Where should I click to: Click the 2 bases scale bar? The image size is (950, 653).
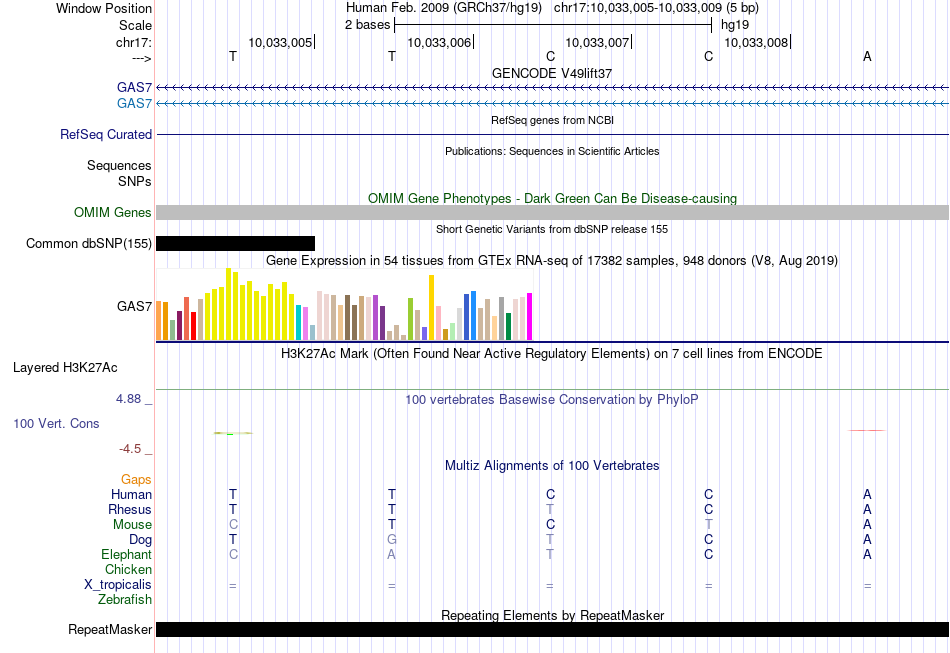553,25
